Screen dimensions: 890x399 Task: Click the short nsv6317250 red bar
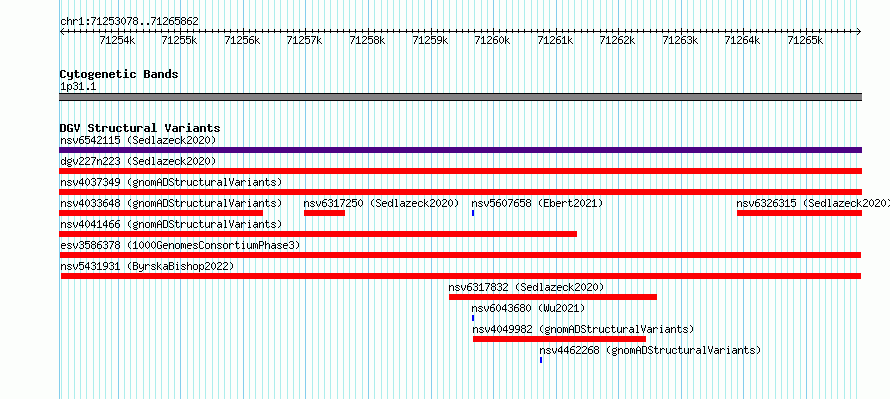(x=324, y=213)
